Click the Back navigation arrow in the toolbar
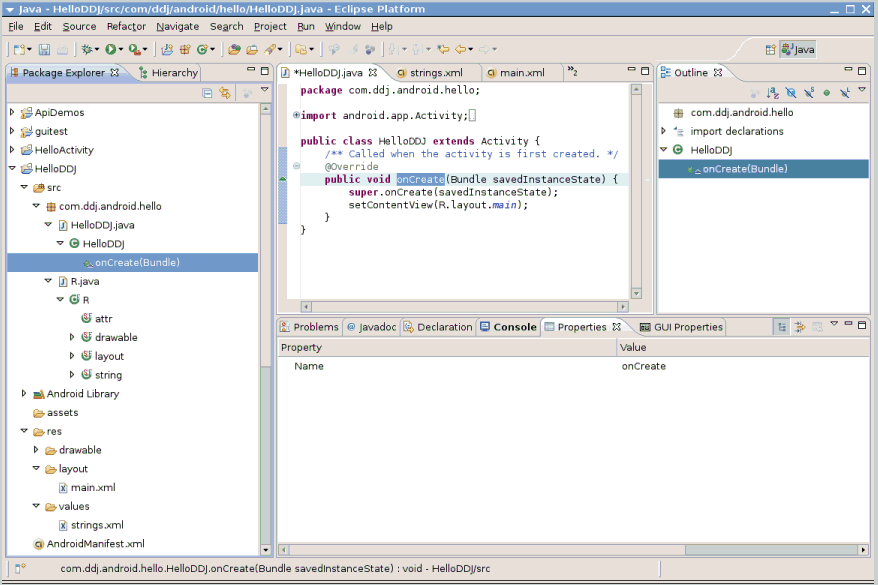This screenshot has width=878, height=585. tap(461, 49)
